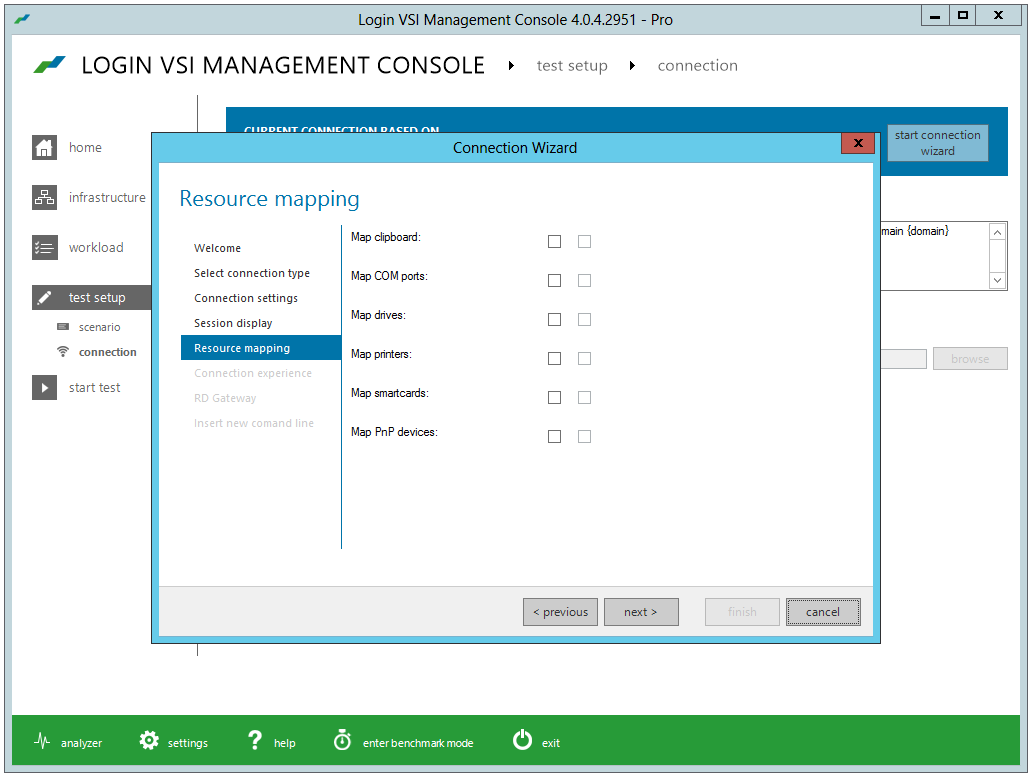Go to the Welcome wizard step
The image size is (1034, 777).
(218, 248)
